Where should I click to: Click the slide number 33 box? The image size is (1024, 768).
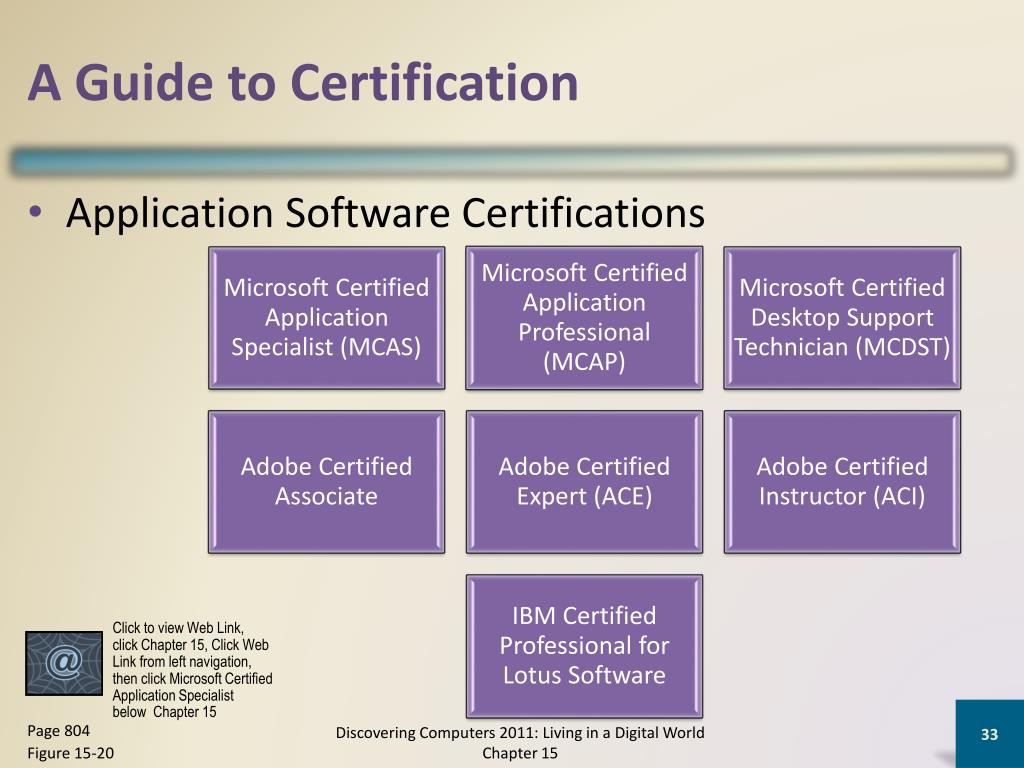point(989,735)
